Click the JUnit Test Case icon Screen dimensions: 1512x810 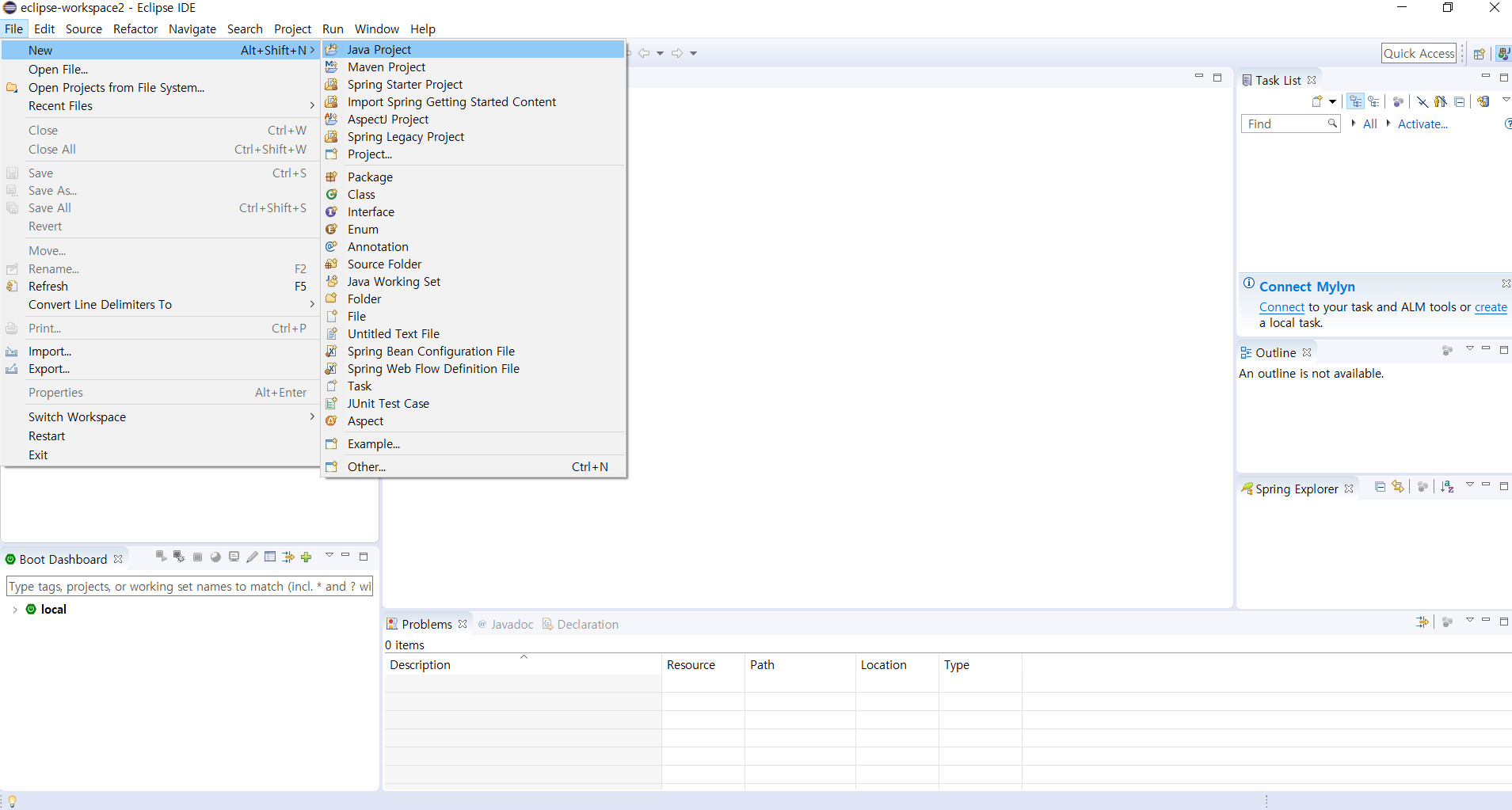tap(332, 404)
